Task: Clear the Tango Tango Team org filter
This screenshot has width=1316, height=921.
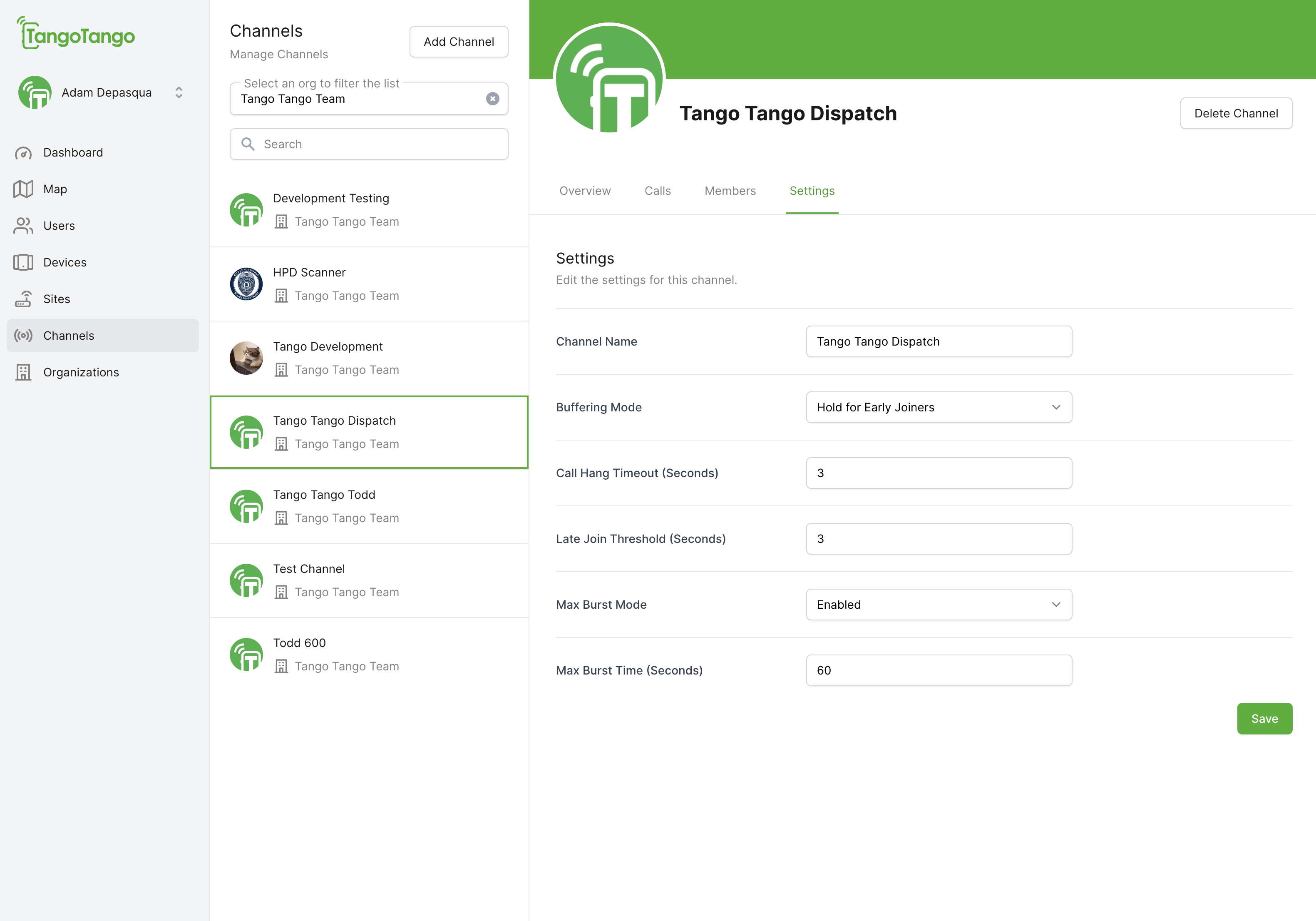Action: coord(492,99)
